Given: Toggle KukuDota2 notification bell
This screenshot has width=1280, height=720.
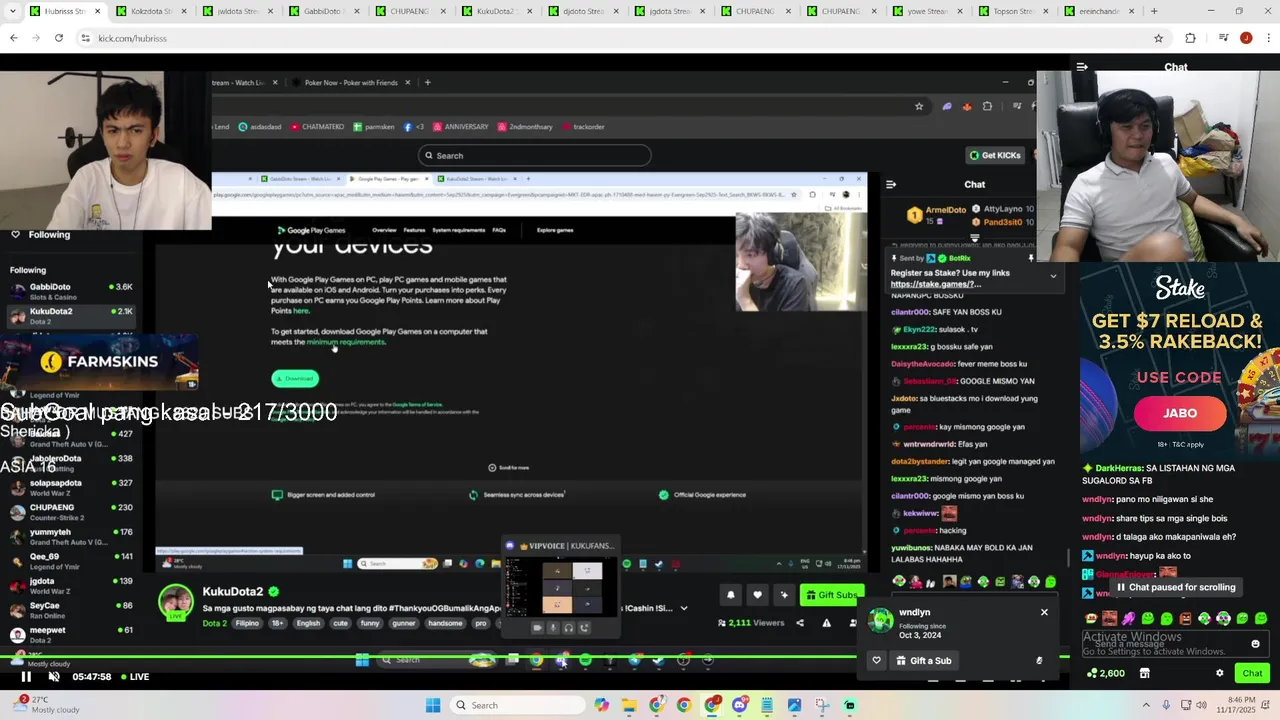Looking at the screenshot, I should tap(730, 595).
